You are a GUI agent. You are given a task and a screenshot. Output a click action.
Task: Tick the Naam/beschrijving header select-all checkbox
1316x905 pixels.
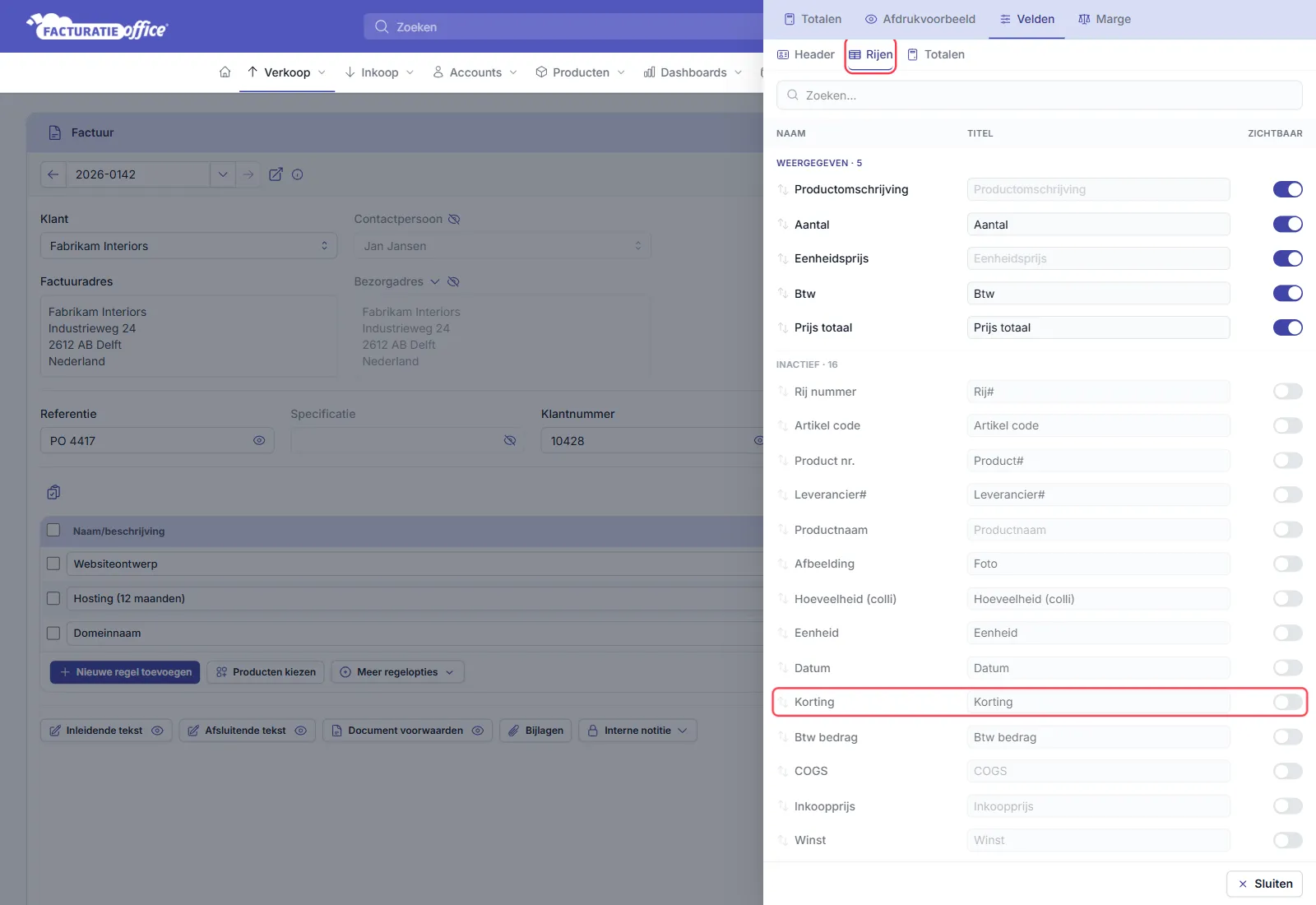pyautogui.click(x=53, y=530)
